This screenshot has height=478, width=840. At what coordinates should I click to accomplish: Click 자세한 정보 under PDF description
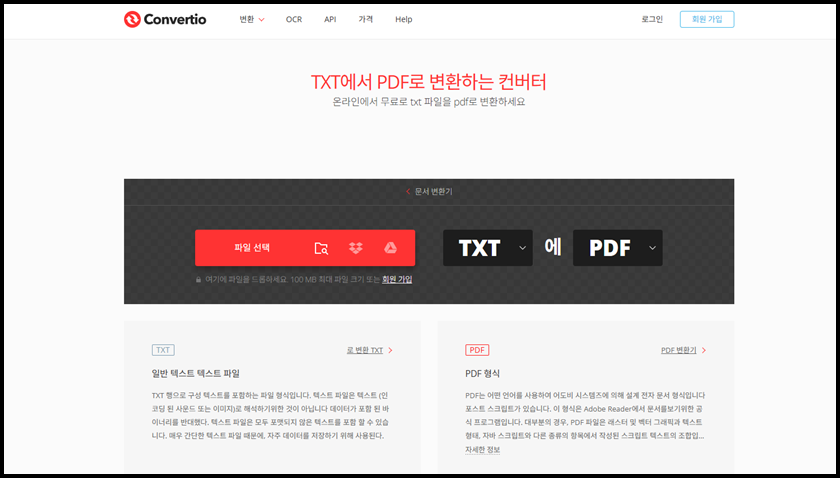pos(482,450)
